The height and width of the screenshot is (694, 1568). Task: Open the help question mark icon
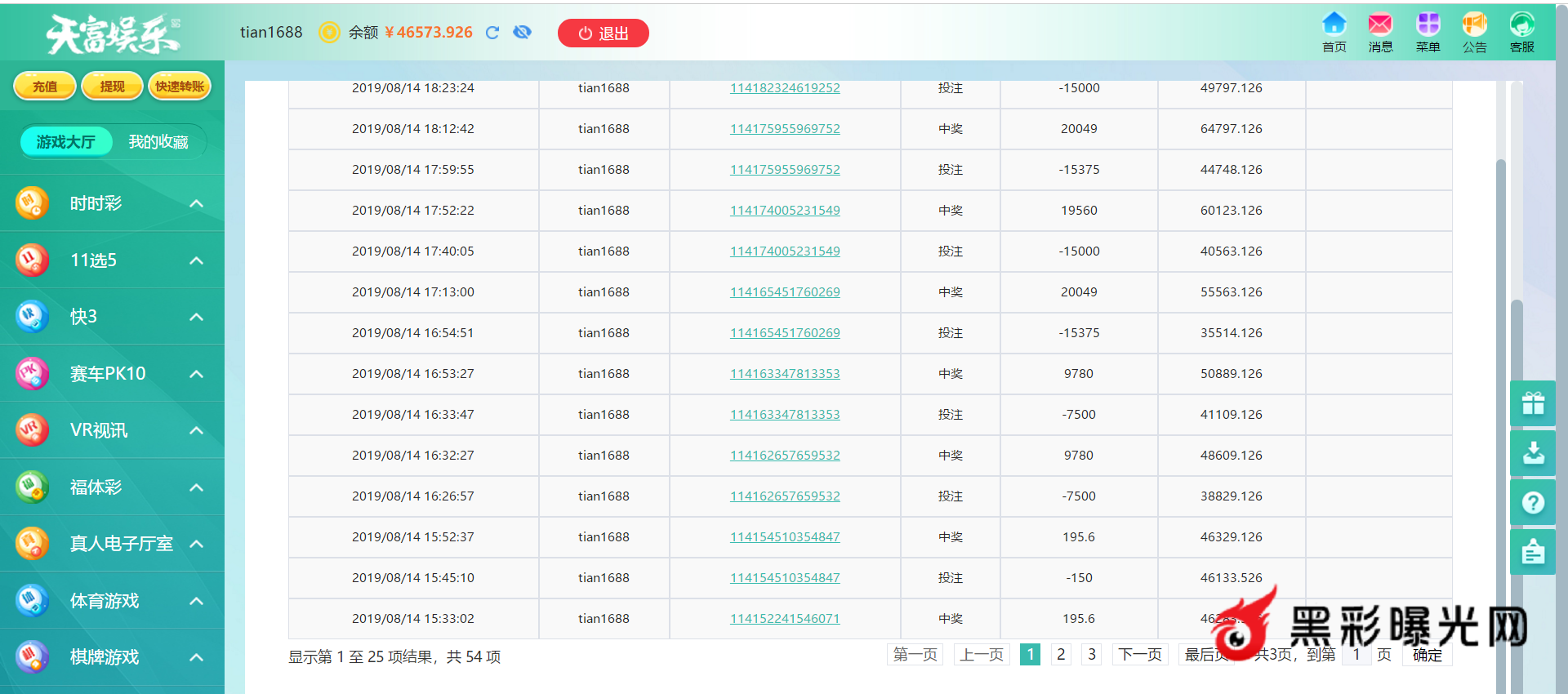coord(1533,503)
